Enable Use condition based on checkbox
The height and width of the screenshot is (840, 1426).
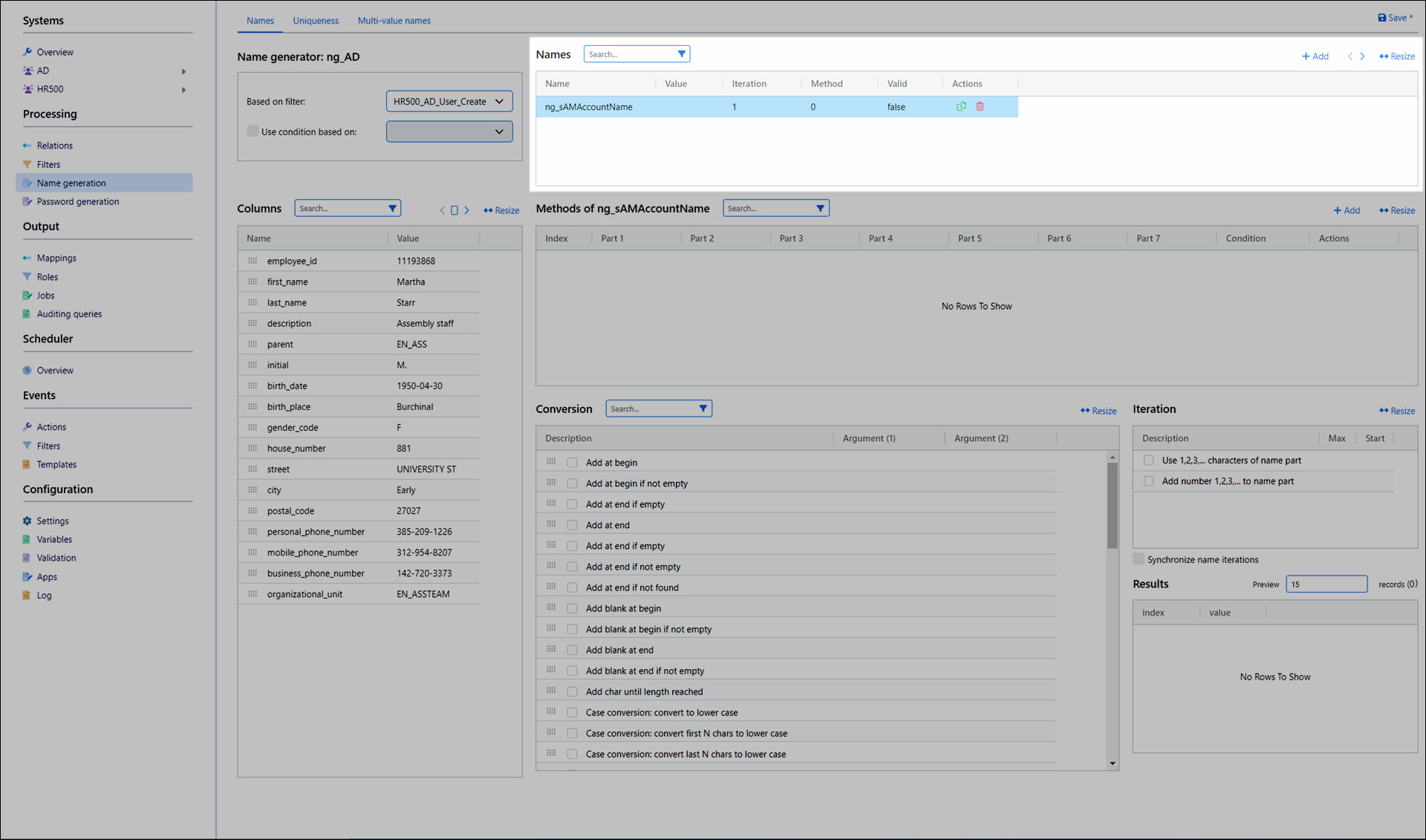coord(253,131)
